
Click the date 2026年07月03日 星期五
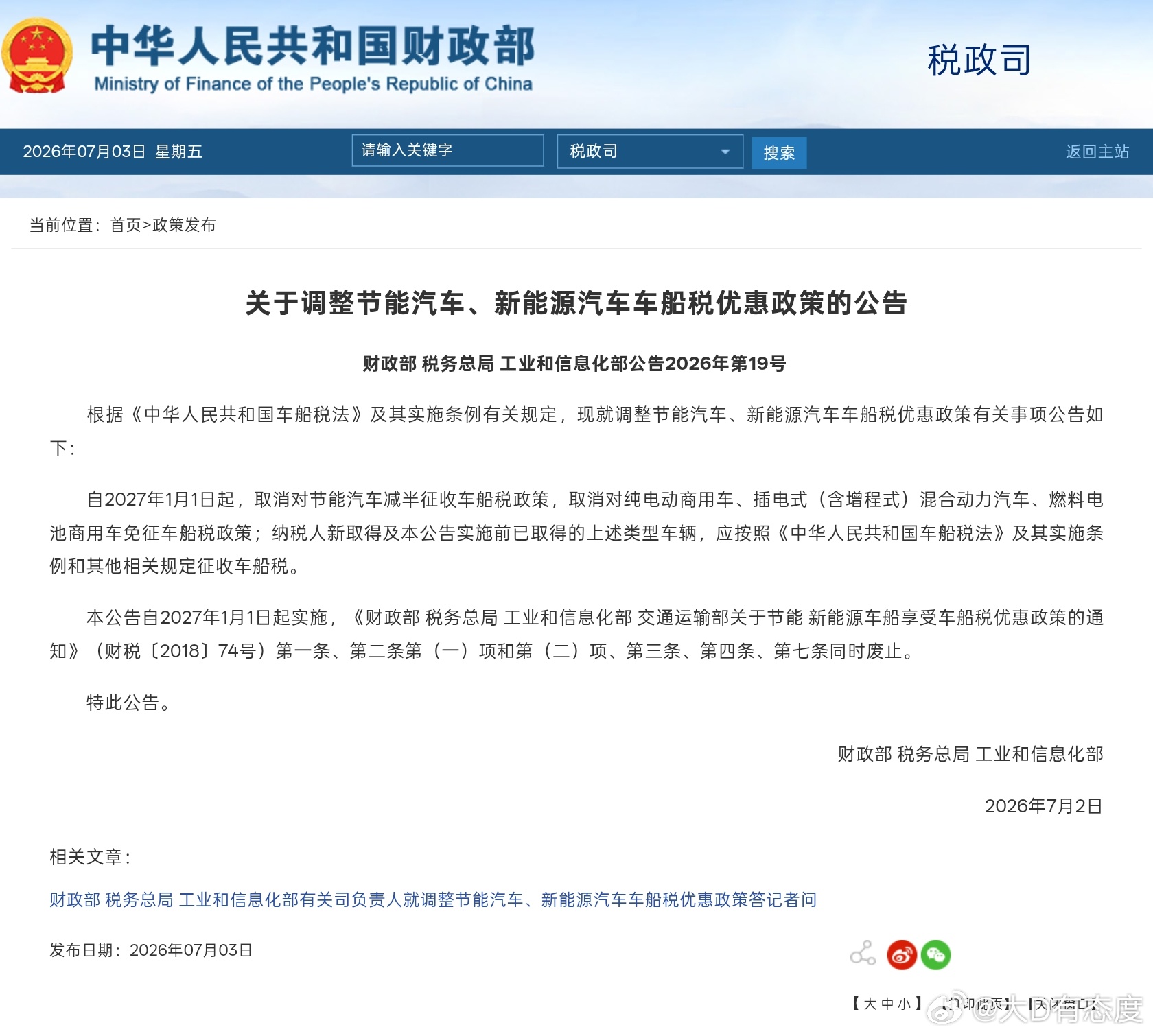tap(113, 152)
